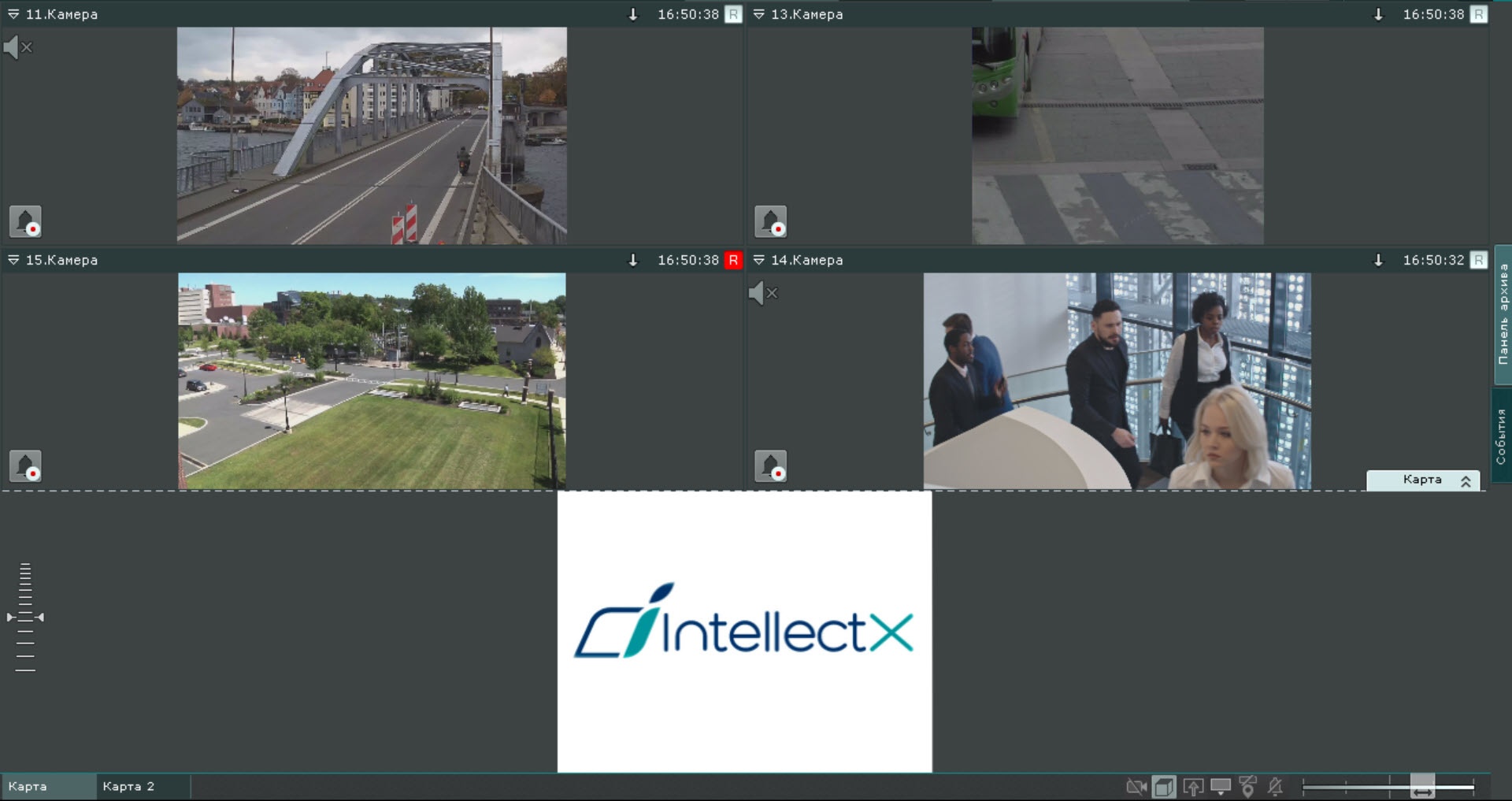Viewport: 1512px width, 801px height.
Task: Open the Панель архива side panel
Action: [1503, 314]
